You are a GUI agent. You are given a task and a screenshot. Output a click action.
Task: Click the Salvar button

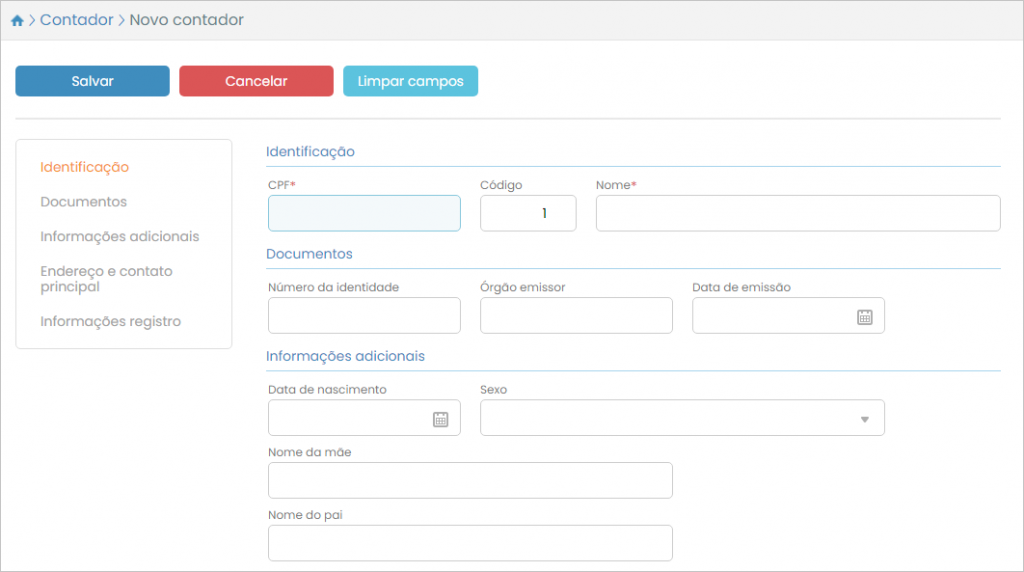(92, 81)
